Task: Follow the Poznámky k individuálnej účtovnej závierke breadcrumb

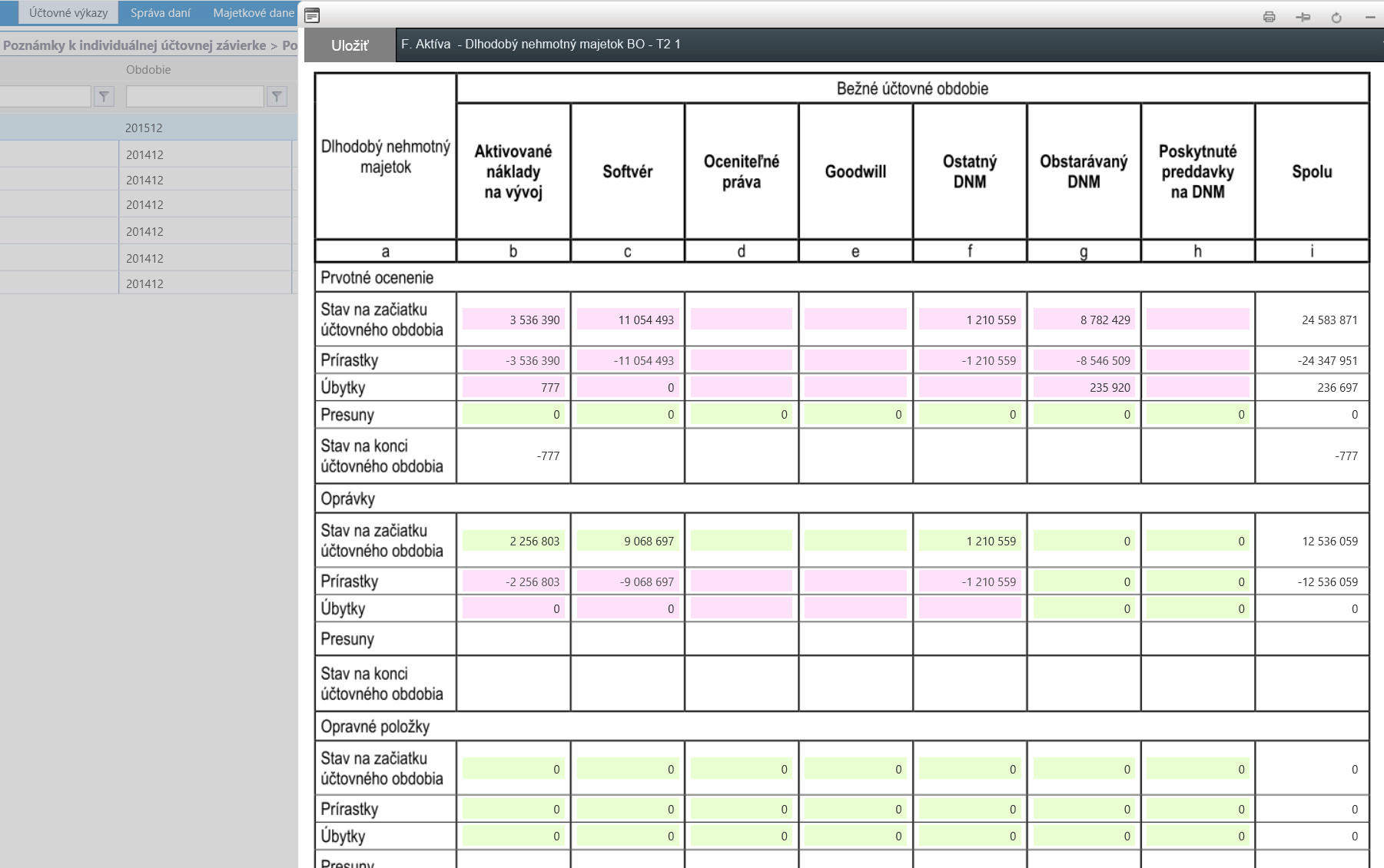Action: coord(134,45)
